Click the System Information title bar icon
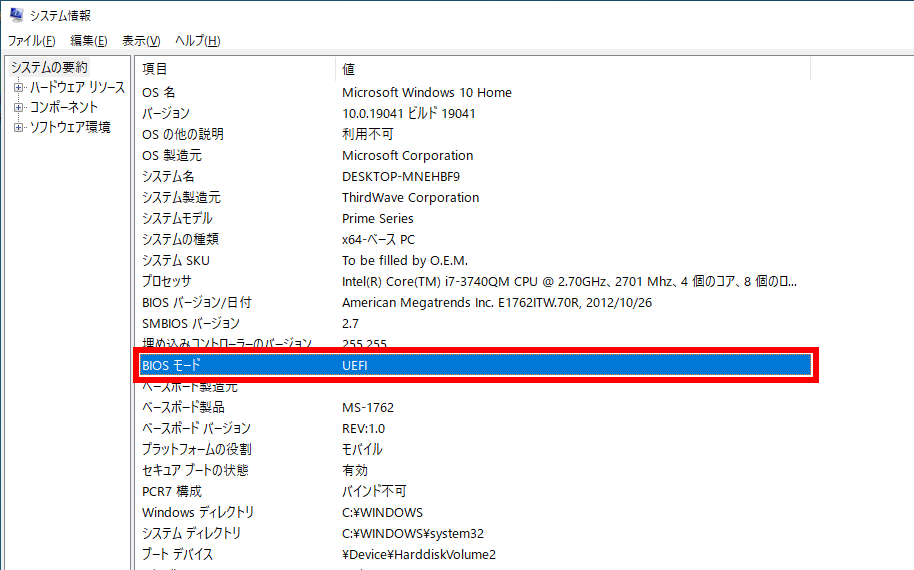The width and height of the screenshot is (914, 570). click(x=16, y=15)
